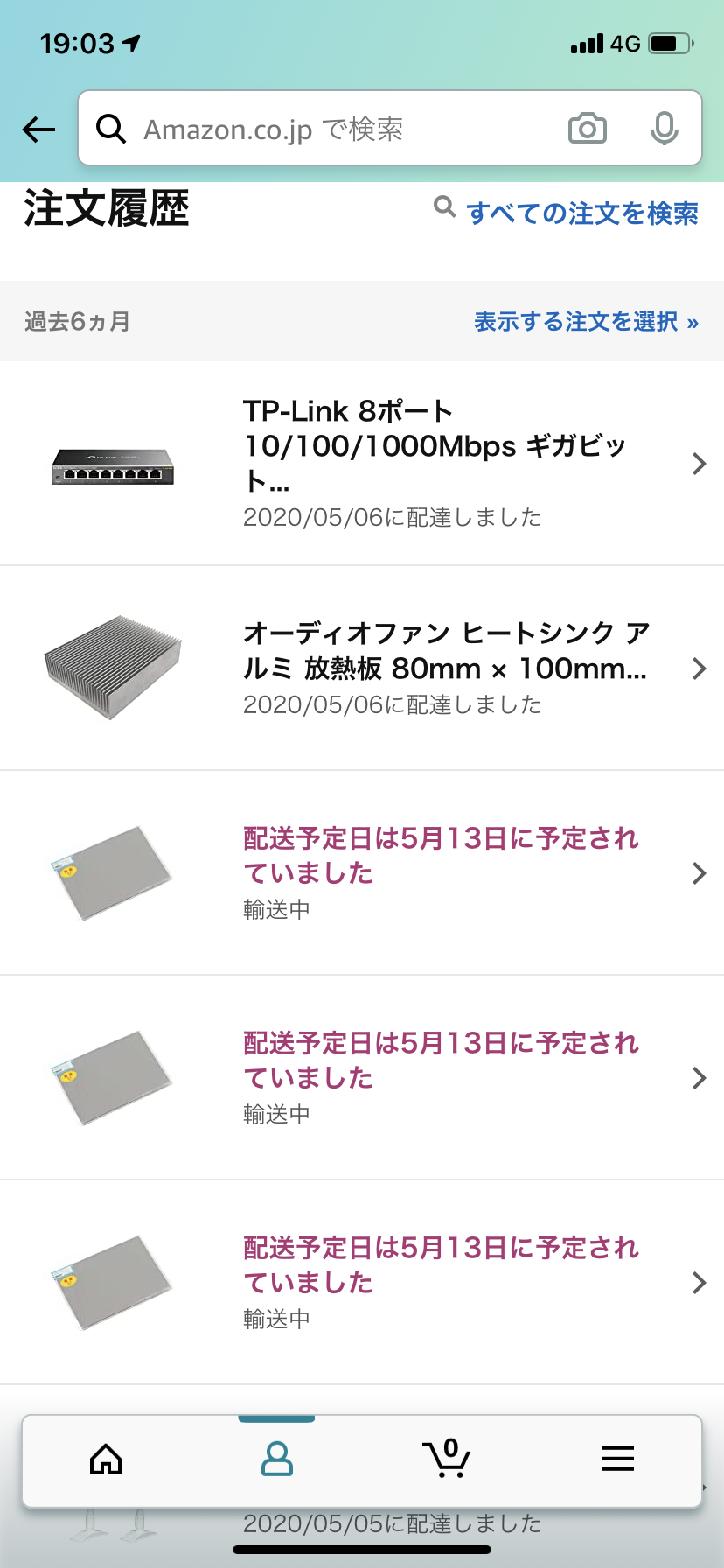Expand first 配送予定日は5月13日 order chevron
This screenshot has width=724, height=1568.
click(x=699, y=873)
